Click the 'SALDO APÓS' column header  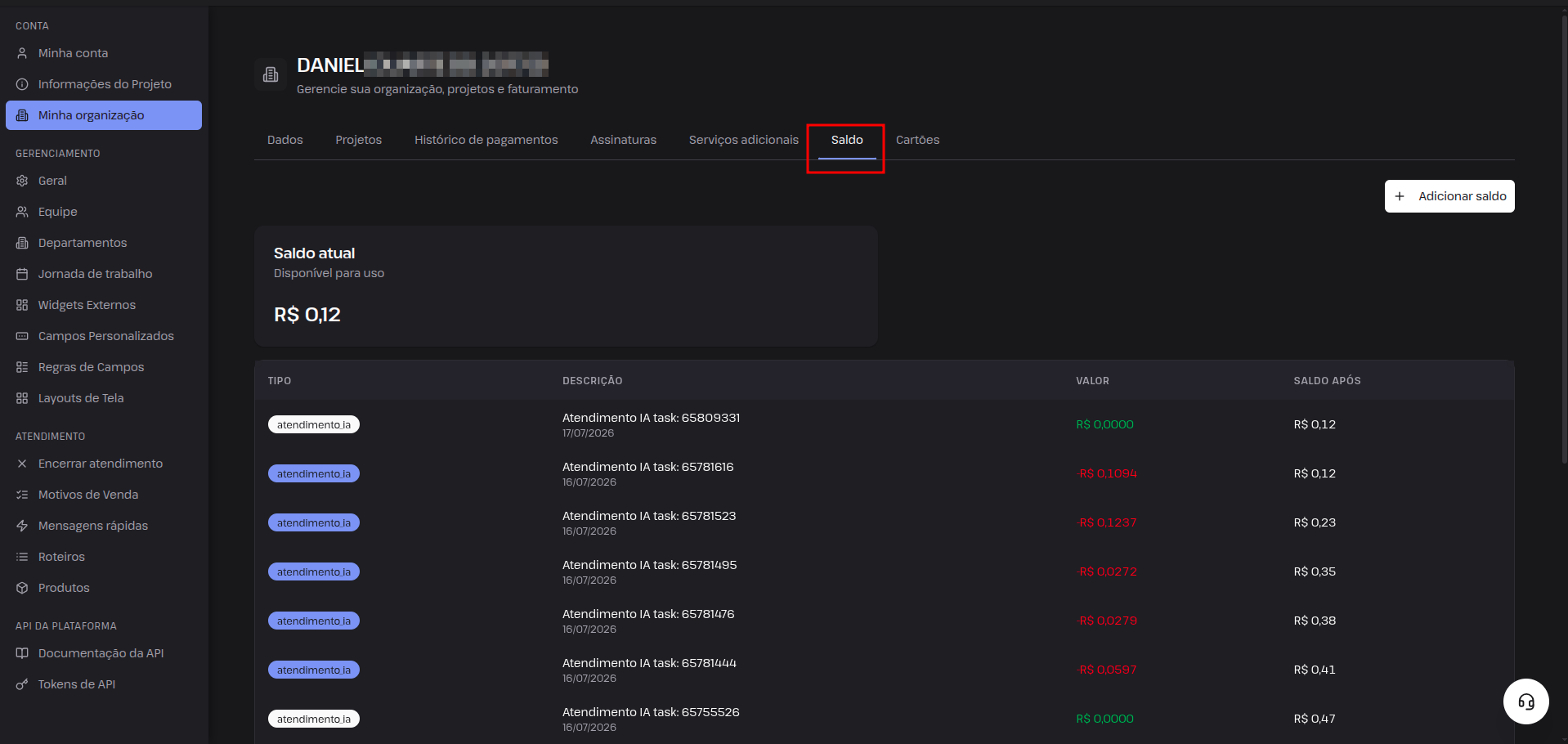1327,381
